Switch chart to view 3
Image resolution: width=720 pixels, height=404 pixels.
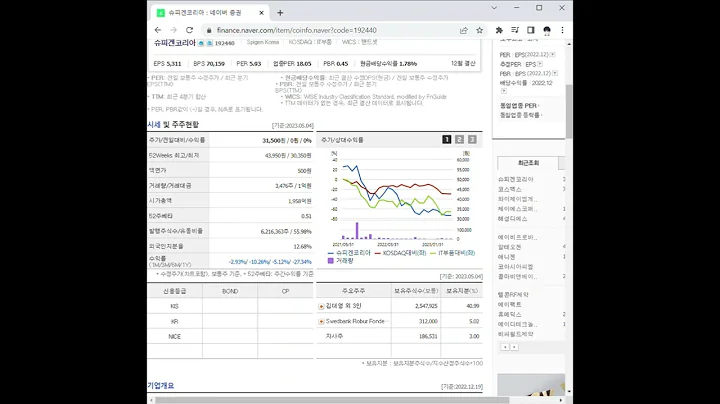point(472,139)
